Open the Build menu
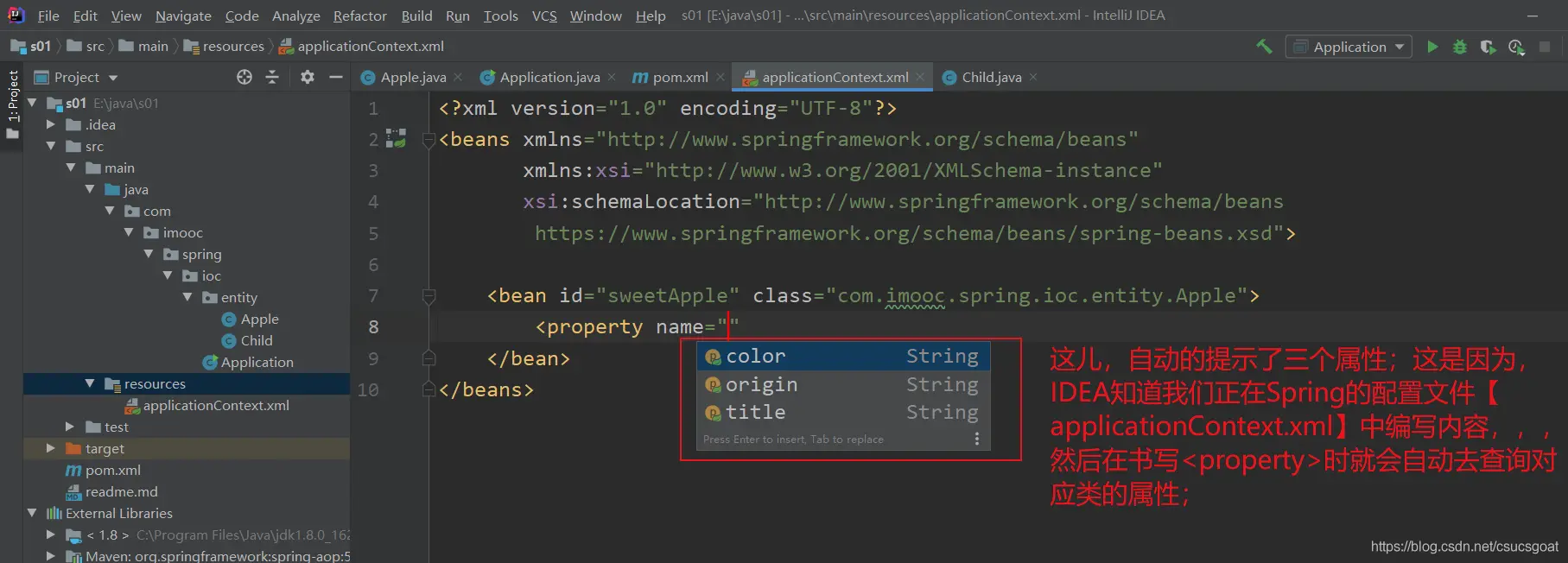Screen dimensions: 1568x563 pos(416,16)
